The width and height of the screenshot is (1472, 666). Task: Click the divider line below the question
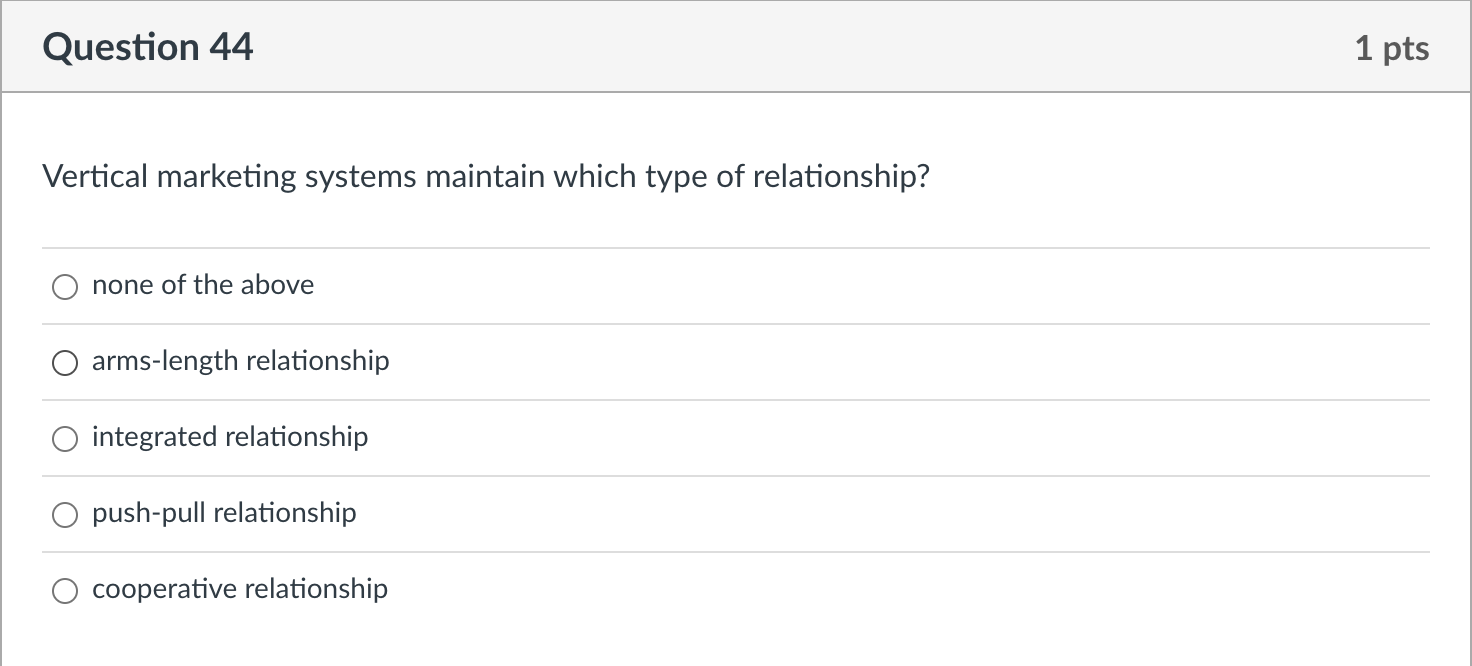click(x=736, y=247)
